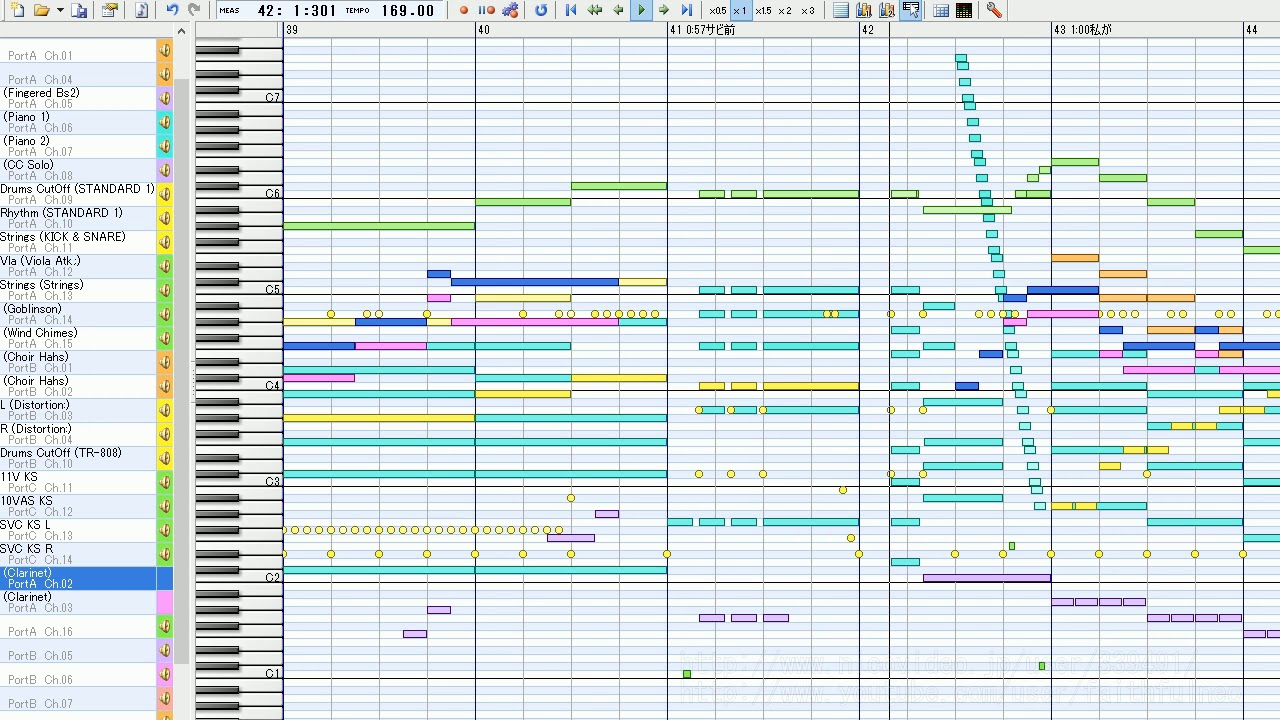Undo the last edit
Screen dimensions: 1280x720
click(x=172, y=10)
